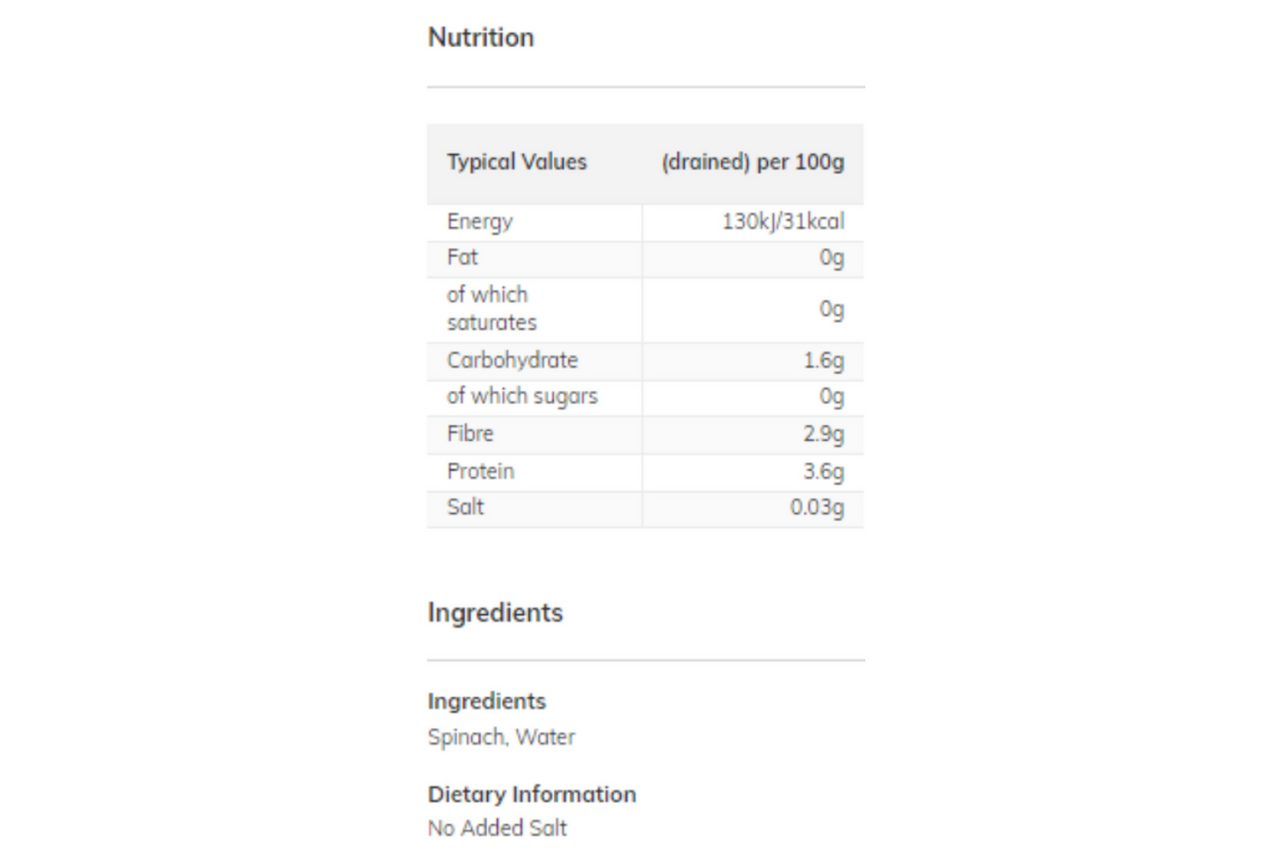Click the large Ingredients section heading
This screenshot has height=853, width=1280.
(496, 612)
